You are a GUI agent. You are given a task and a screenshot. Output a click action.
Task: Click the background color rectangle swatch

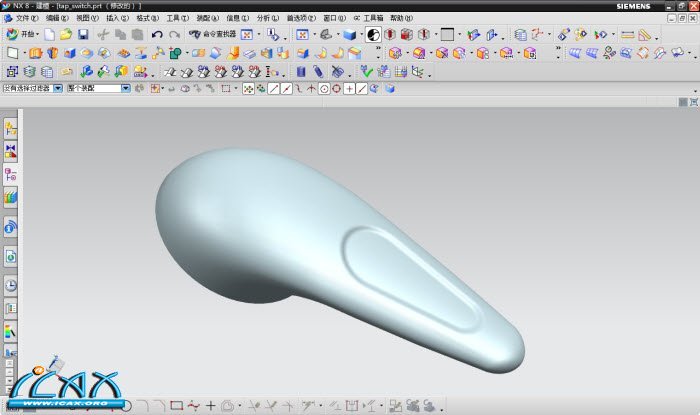click(x=447, y=34)
